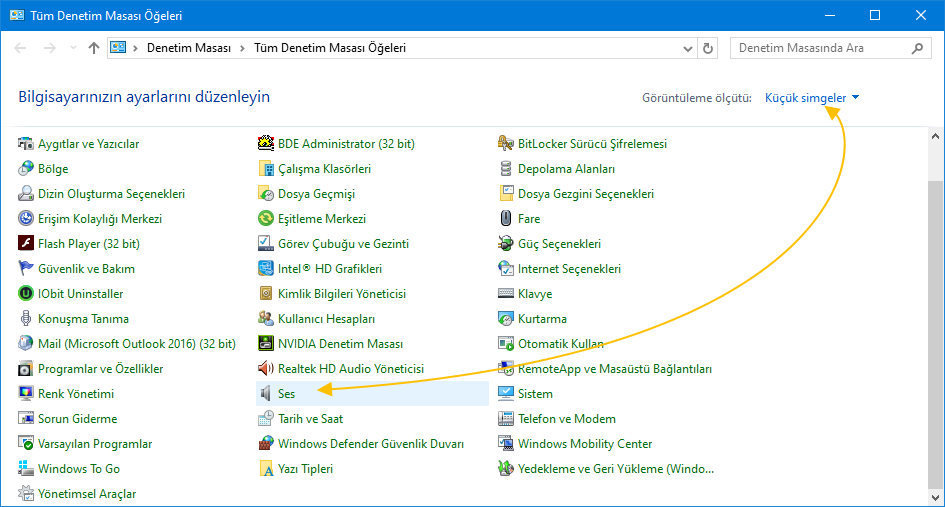Click the scrollbar down arrow

[935, 498]
